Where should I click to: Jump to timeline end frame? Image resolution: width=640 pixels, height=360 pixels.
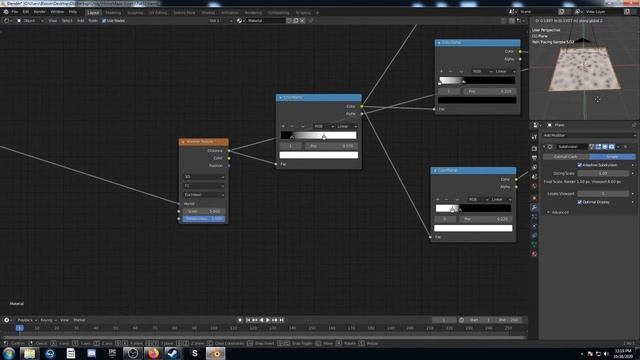282,320
